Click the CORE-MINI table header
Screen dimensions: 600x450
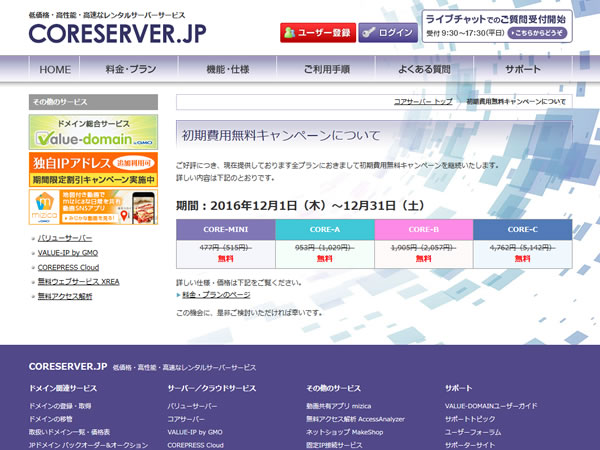click(x=226, y=230)
